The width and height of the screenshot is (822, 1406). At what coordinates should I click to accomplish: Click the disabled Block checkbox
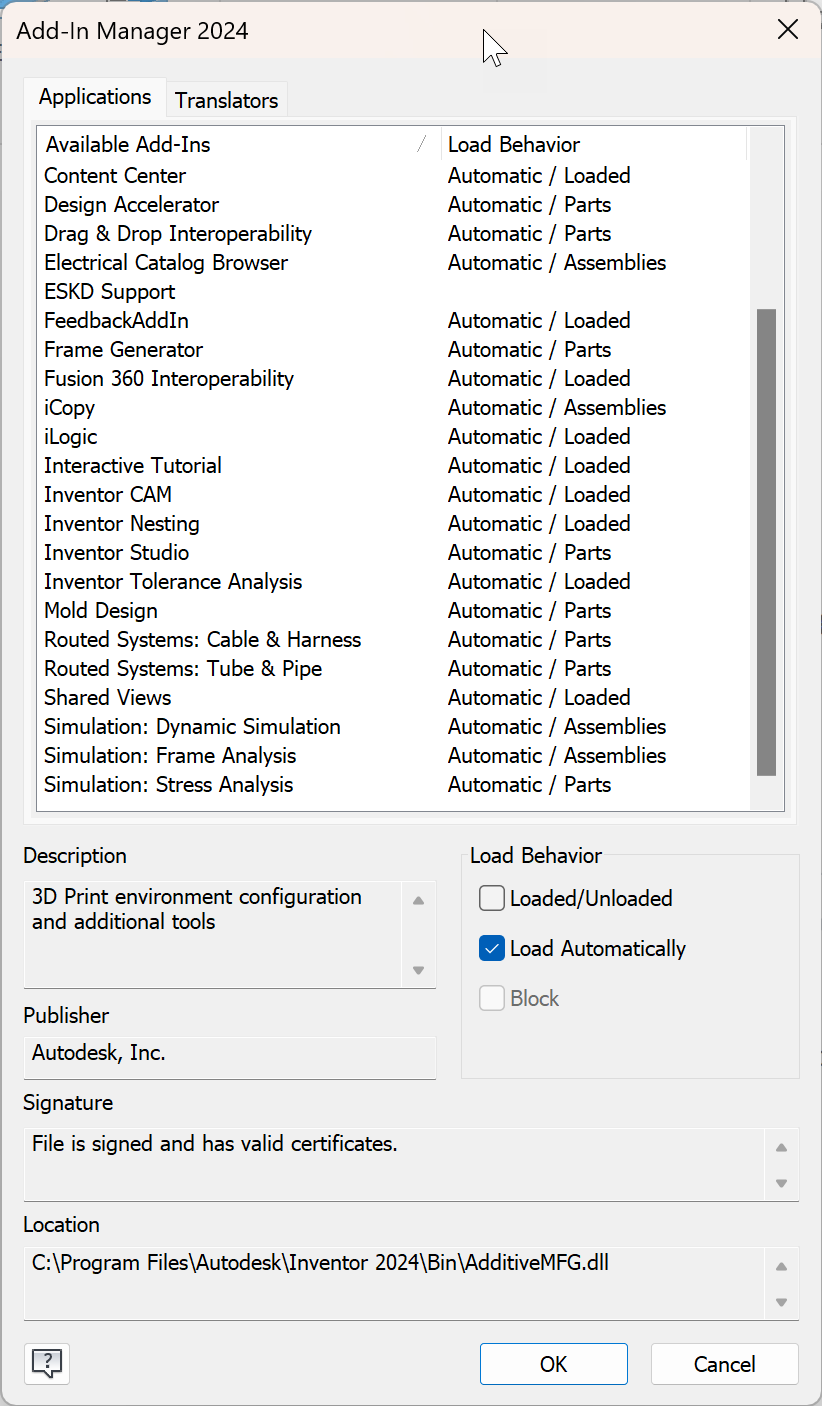[491, 998]
